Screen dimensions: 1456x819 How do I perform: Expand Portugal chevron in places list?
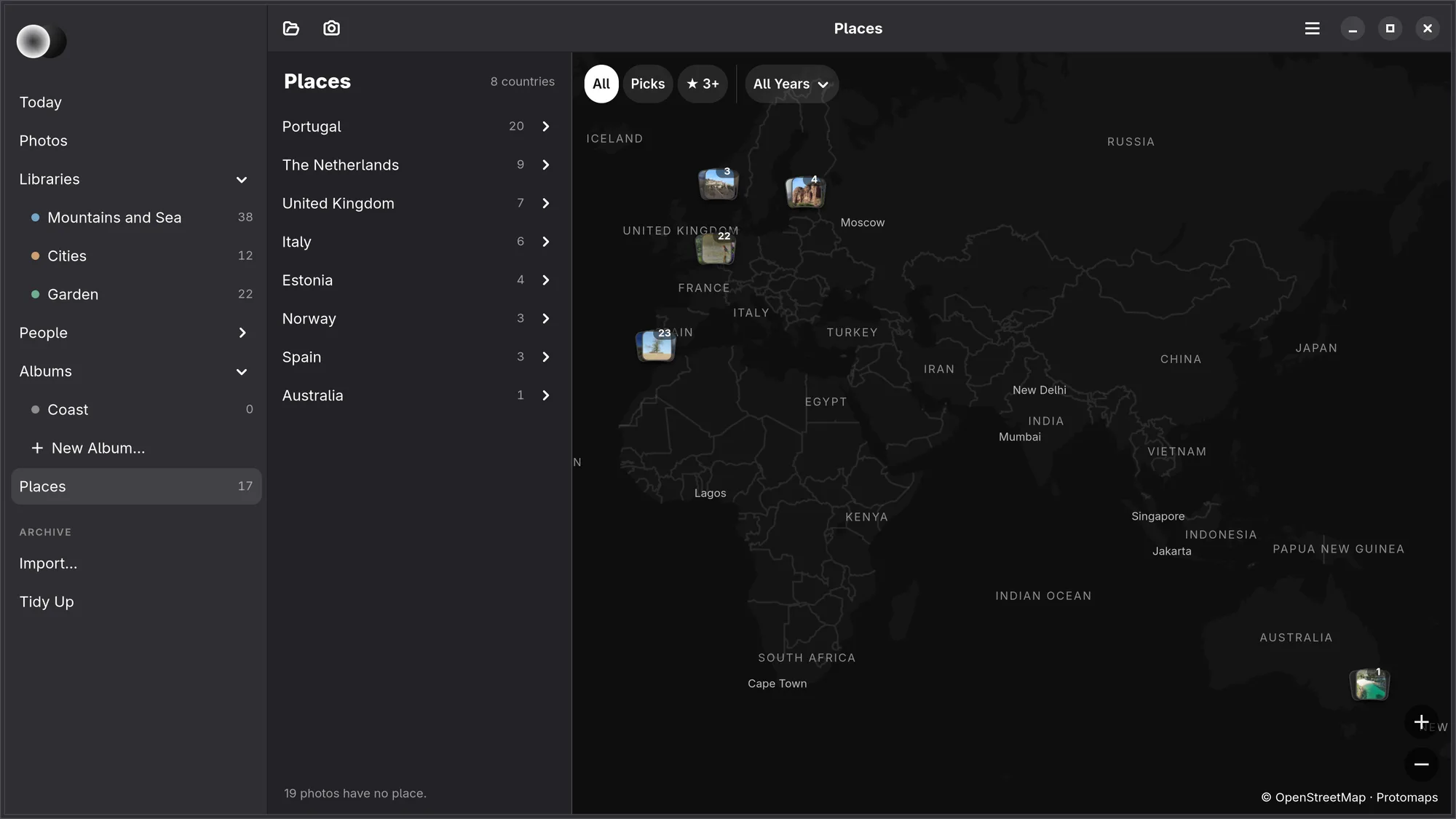click(546, 127)
